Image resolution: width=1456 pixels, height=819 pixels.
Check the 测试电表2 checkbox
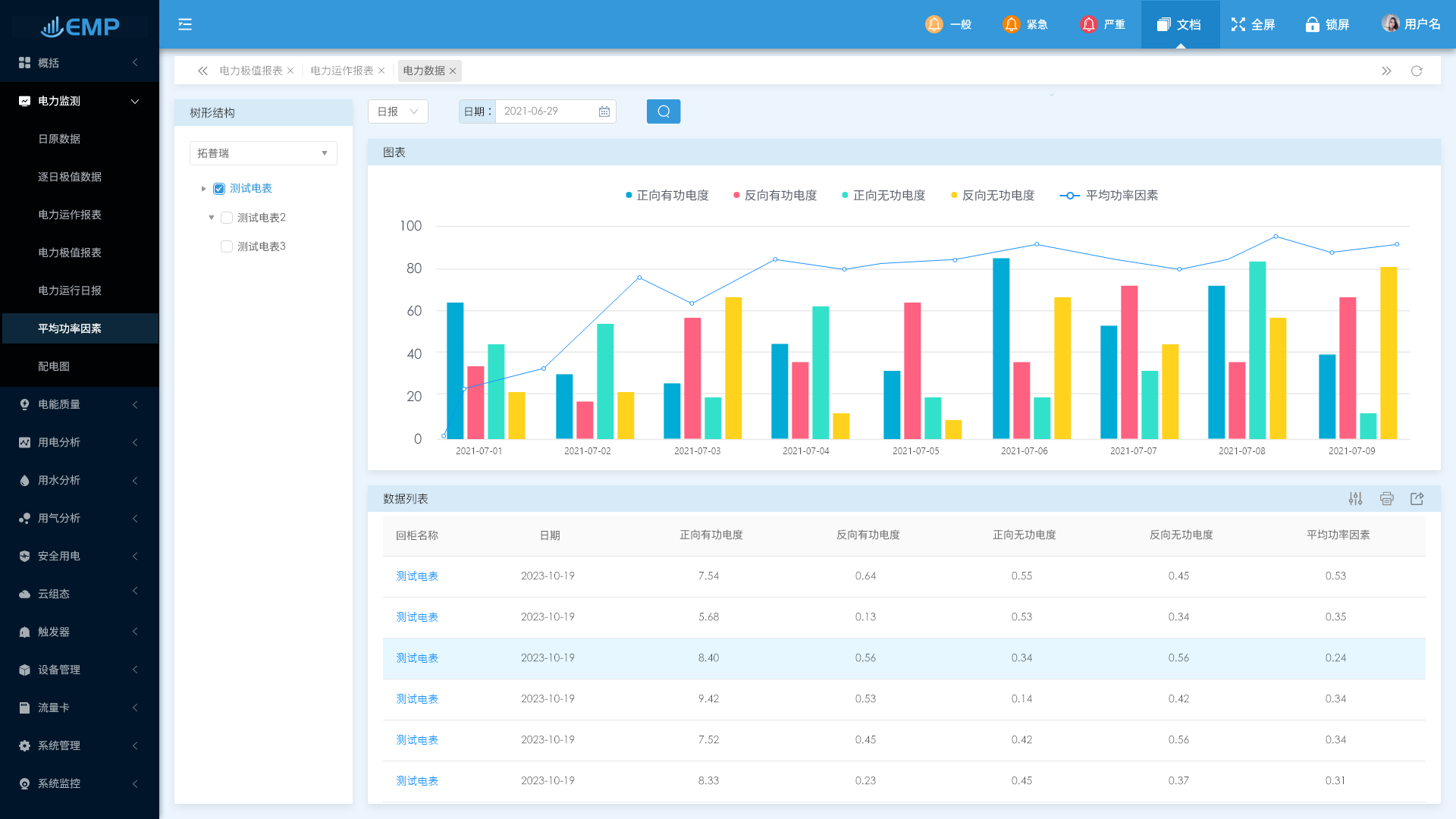coord(226,218)
